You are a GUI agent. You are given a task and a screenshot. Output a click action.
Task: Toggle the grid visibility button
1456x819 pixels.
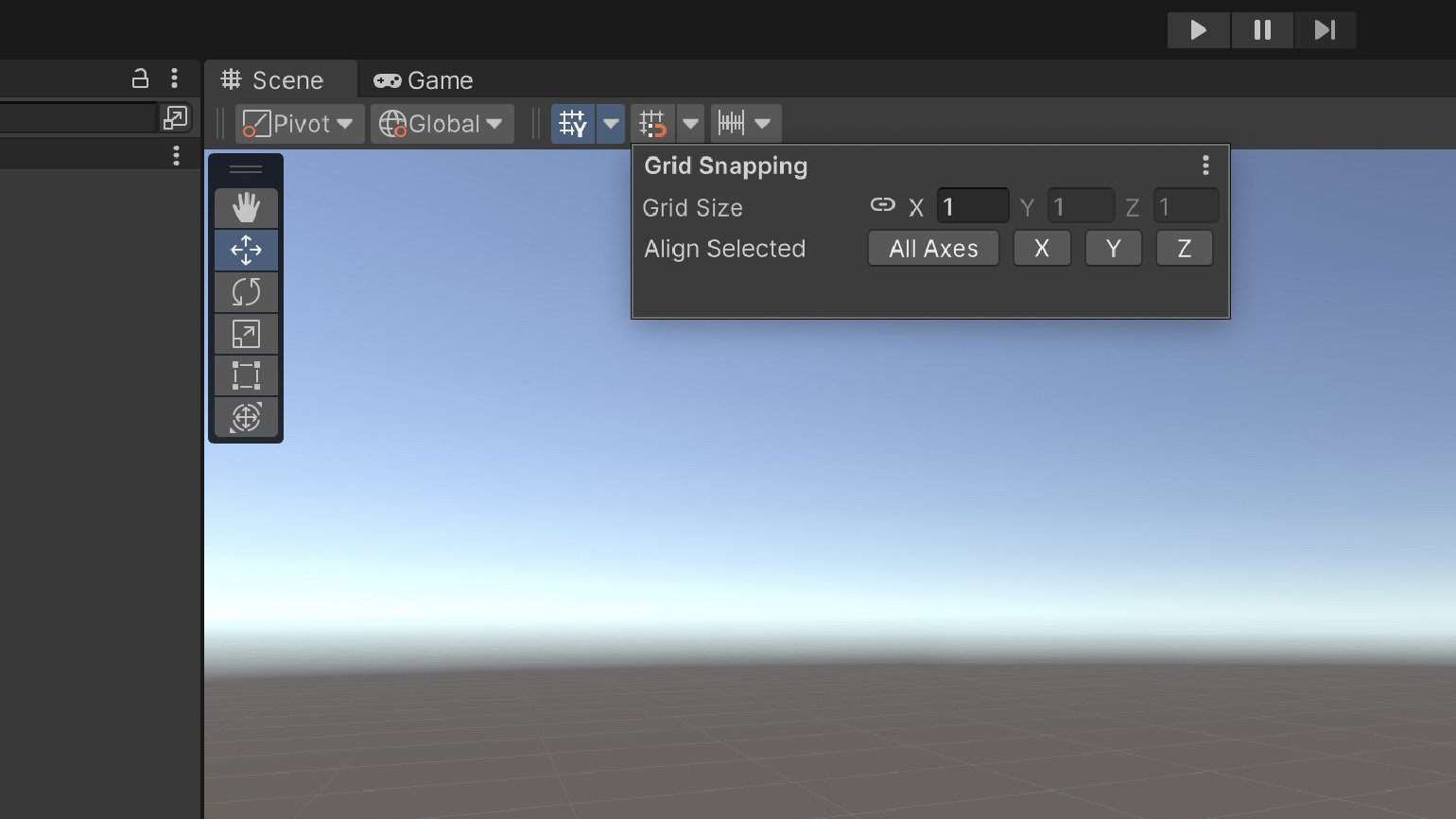(573, 124)
